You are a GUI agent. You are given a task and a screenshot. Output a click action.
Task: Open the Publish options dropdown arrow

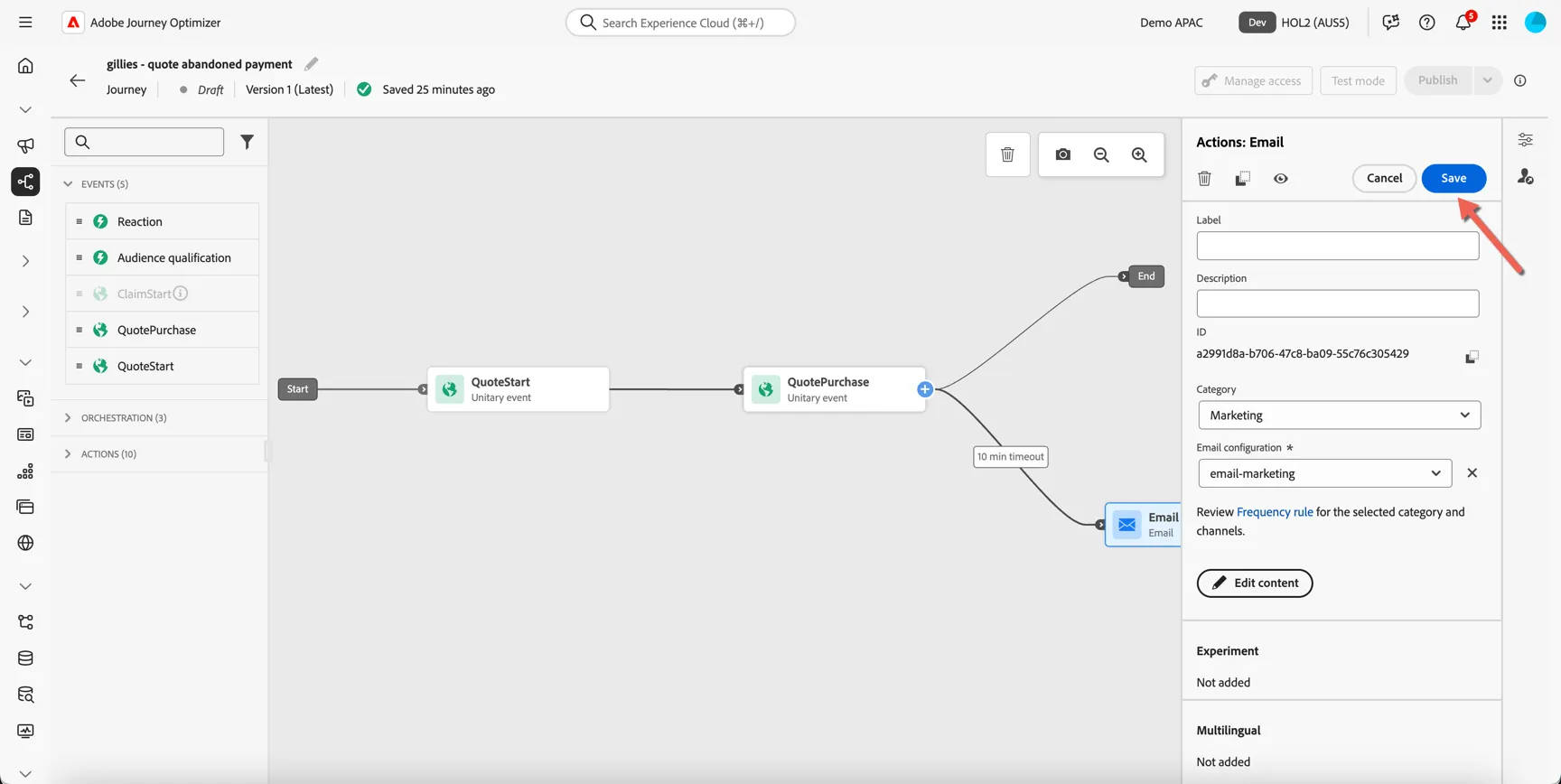(x=1487, y=80)
